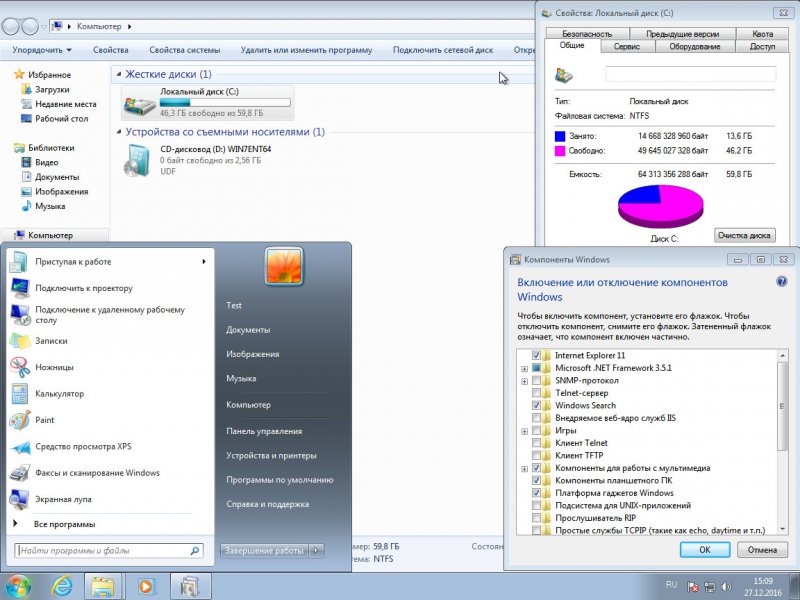
Task: Open the Snipping Tool (Ножницы) icon
Action: 20,367
